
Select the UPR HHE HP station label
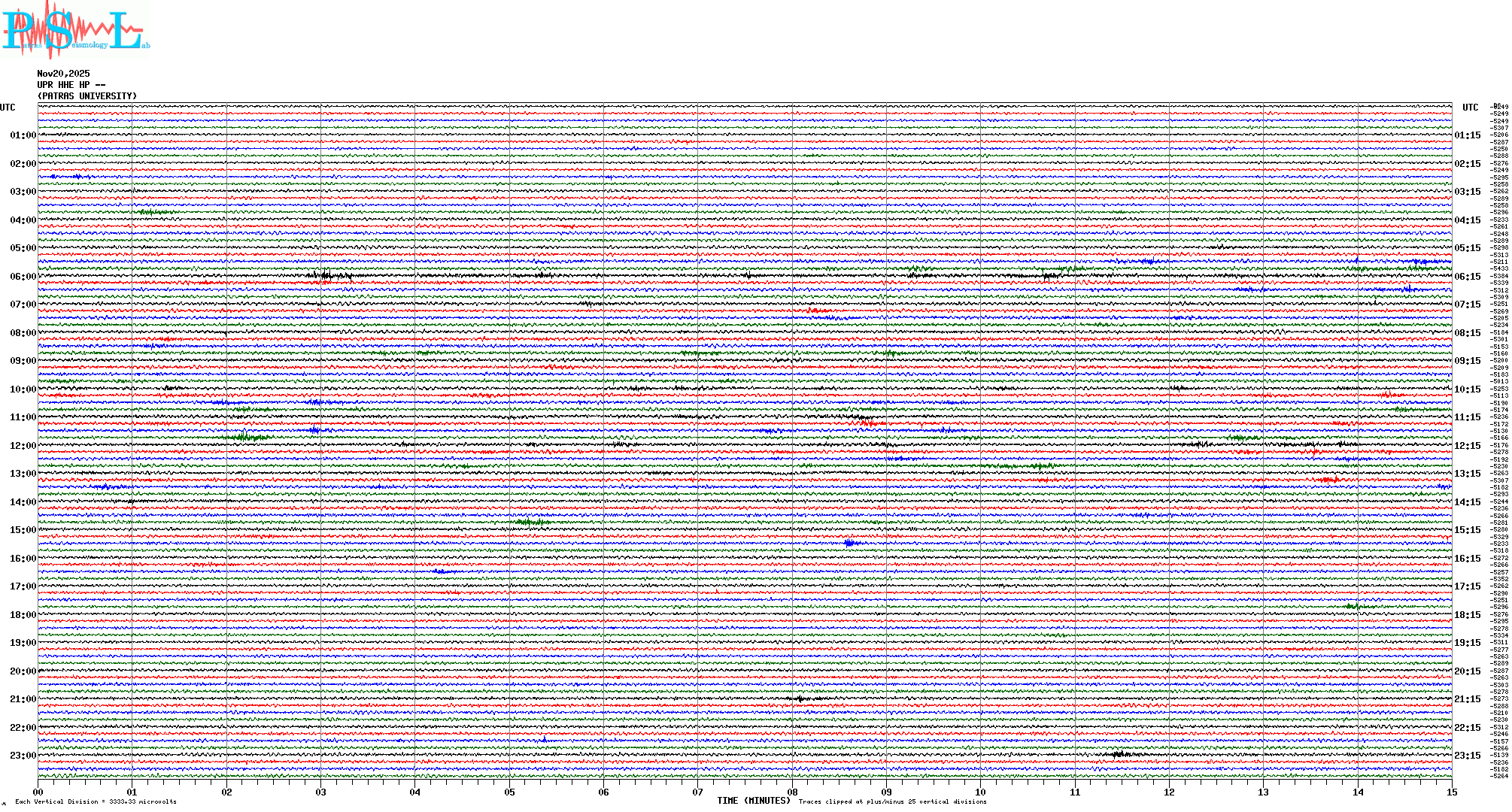[x=71, y=85]
